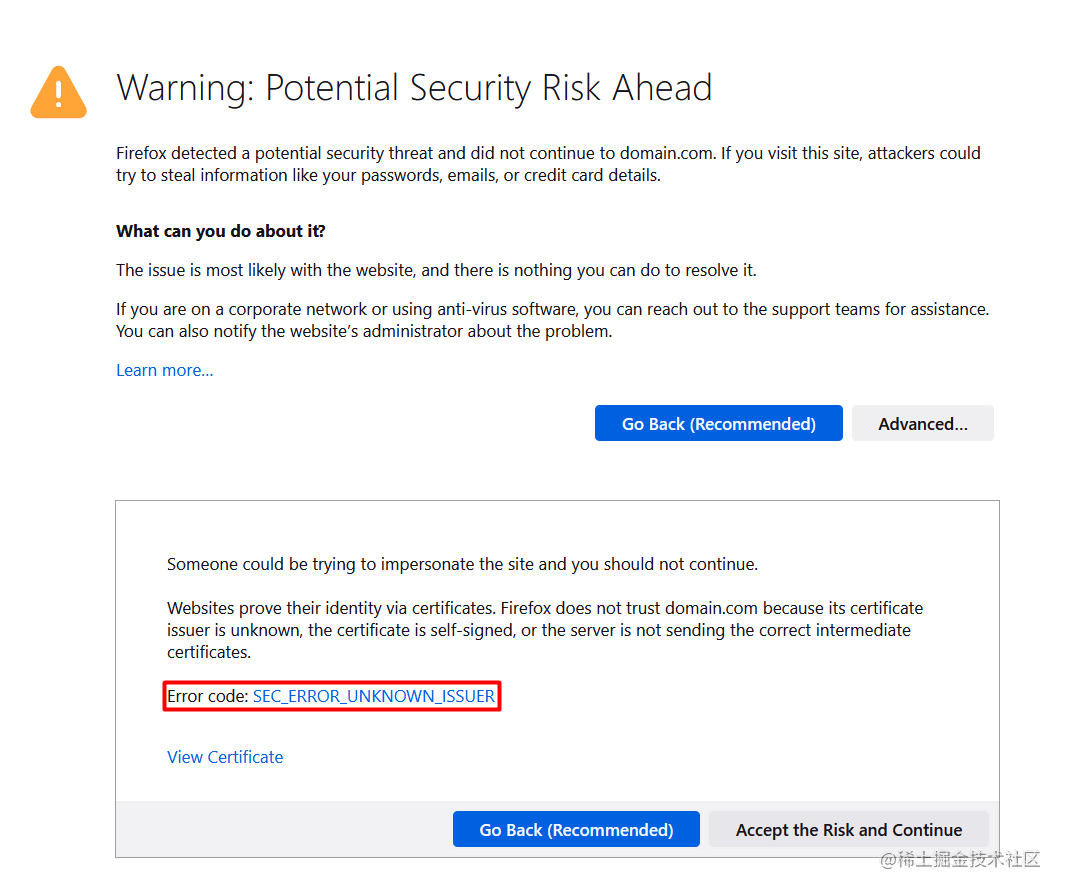The width and height of the screenshot is (1065, 894).
Task: Expand the Advanced... options
Action: click(x=921, y=423)
